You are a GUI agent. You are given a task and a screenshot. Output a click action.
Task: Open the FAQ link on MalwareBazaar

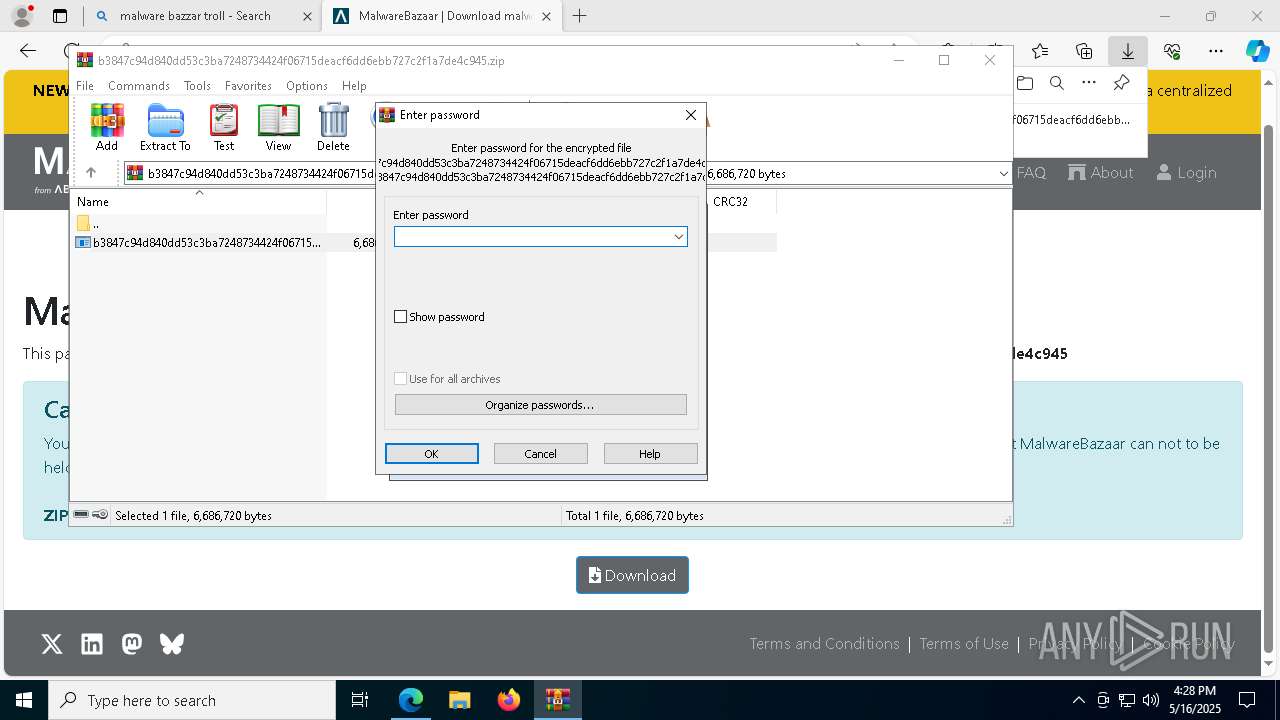click(x=1031, y=172)
